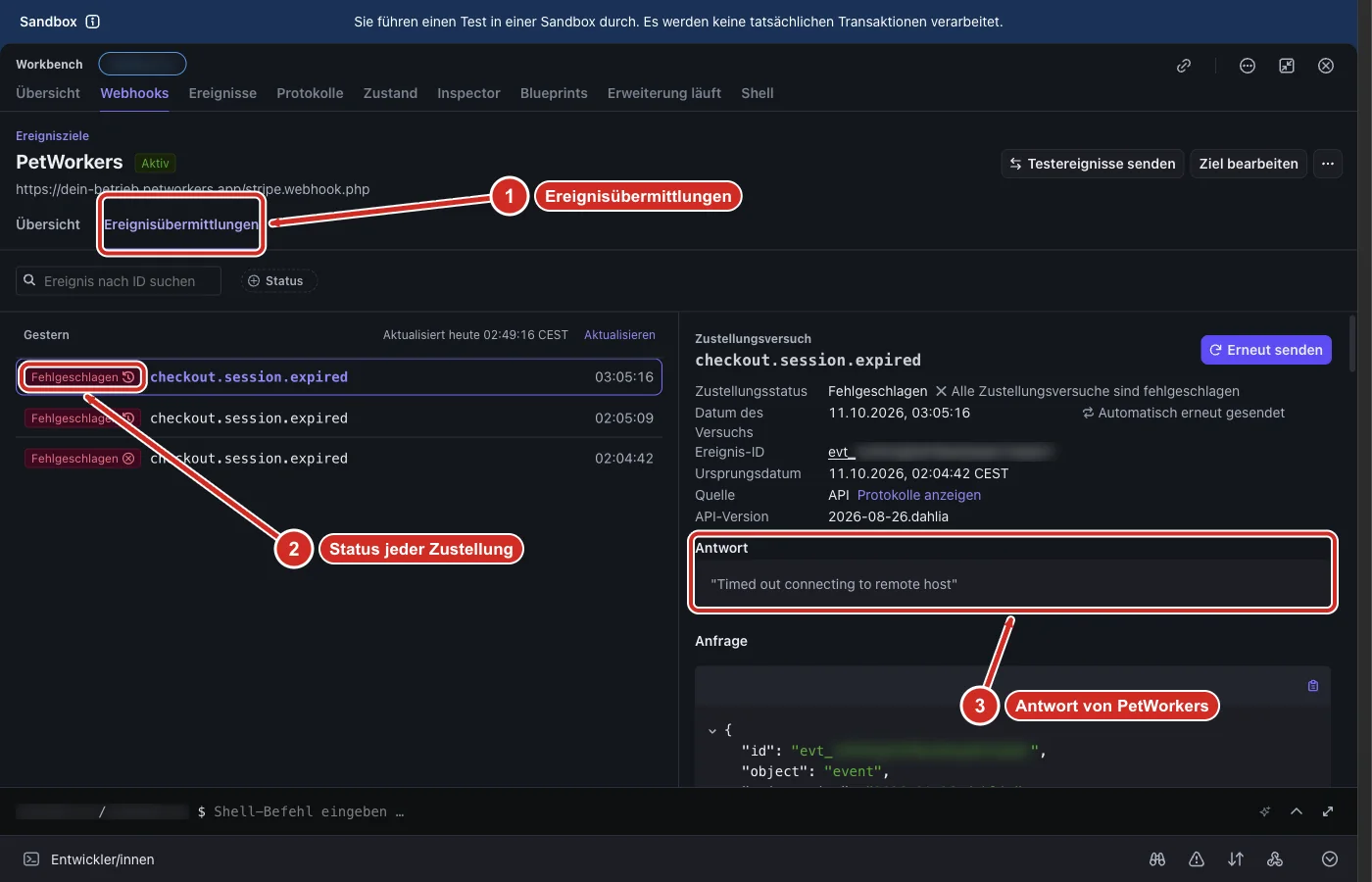
Task: Click the terminal icon beside Entwickler/innen
Action: click(x=31, y=859)
